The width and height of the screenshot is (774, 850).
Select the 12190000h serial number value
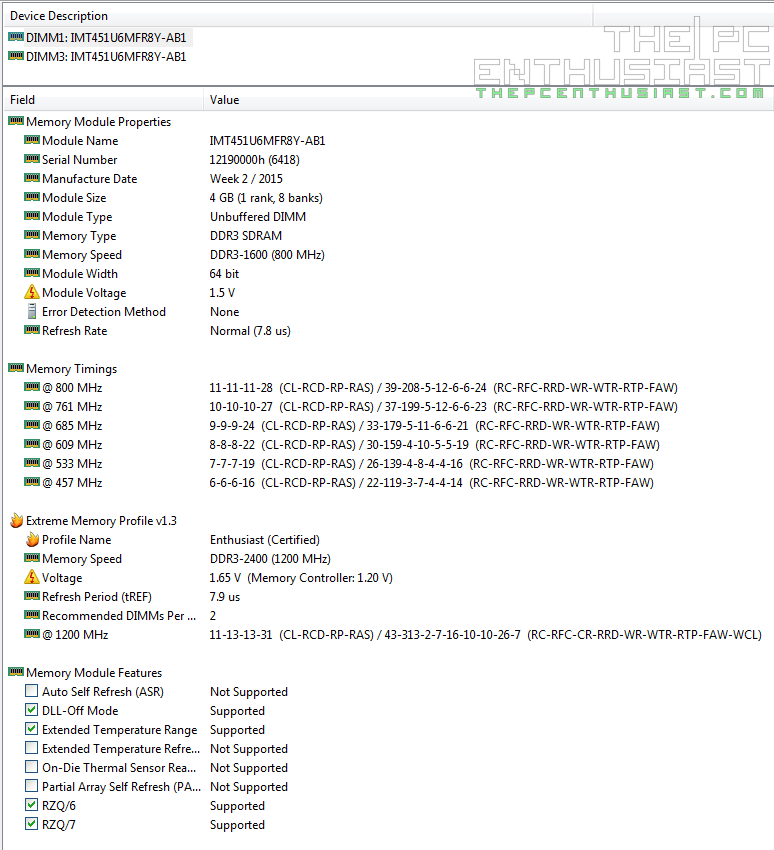(254, 160)
